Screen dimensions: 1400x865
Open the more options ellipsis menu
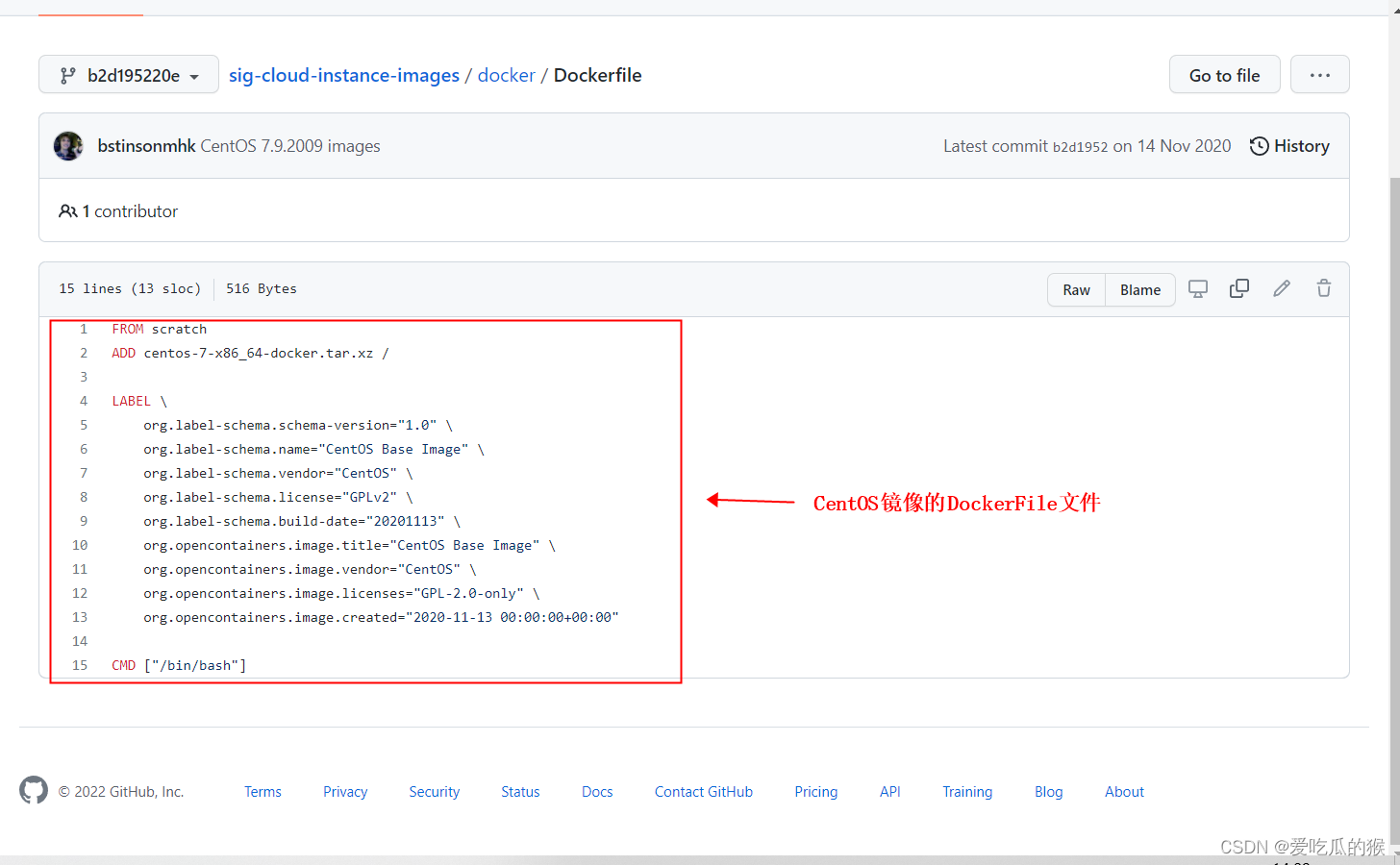point(1319,75)
